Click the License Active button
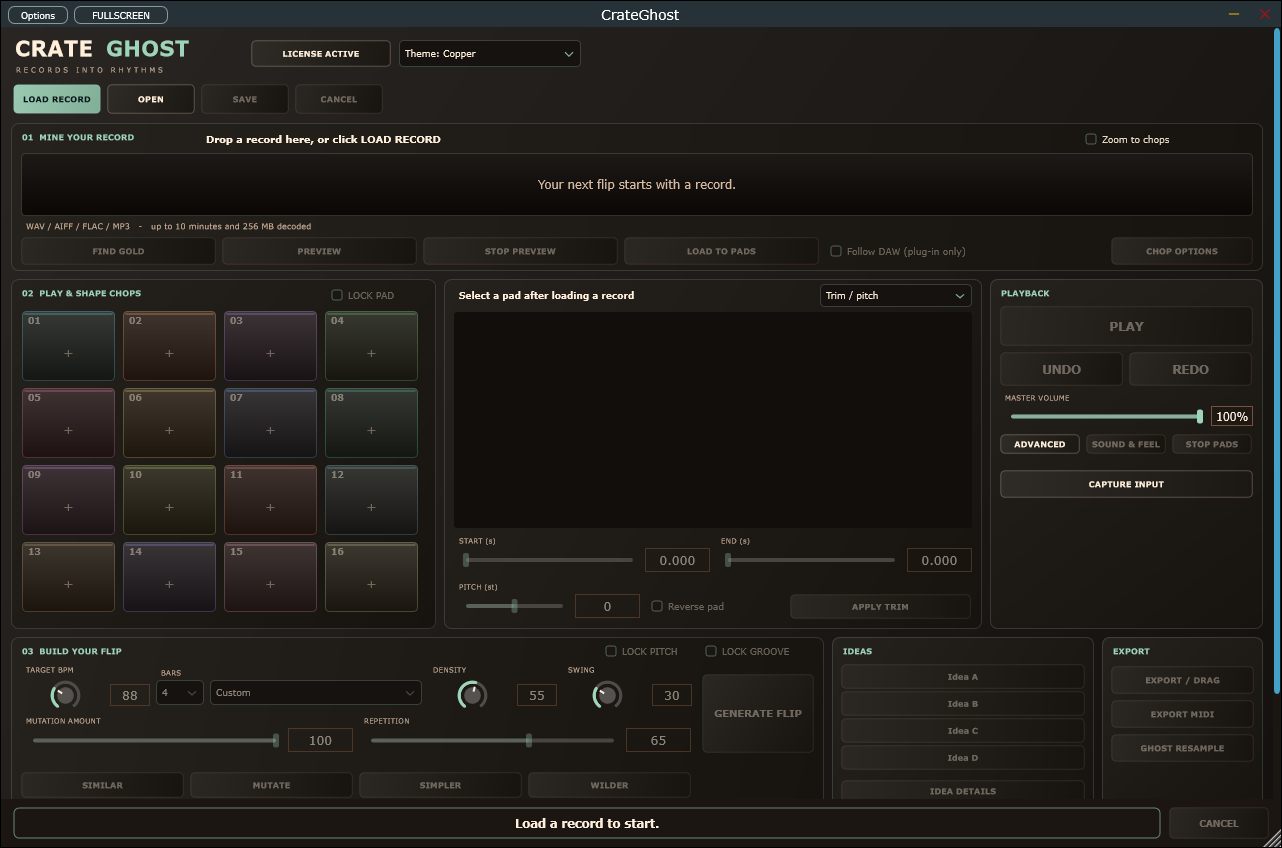The height and width of the screenshot is (848, 1282). pos(321,54)
